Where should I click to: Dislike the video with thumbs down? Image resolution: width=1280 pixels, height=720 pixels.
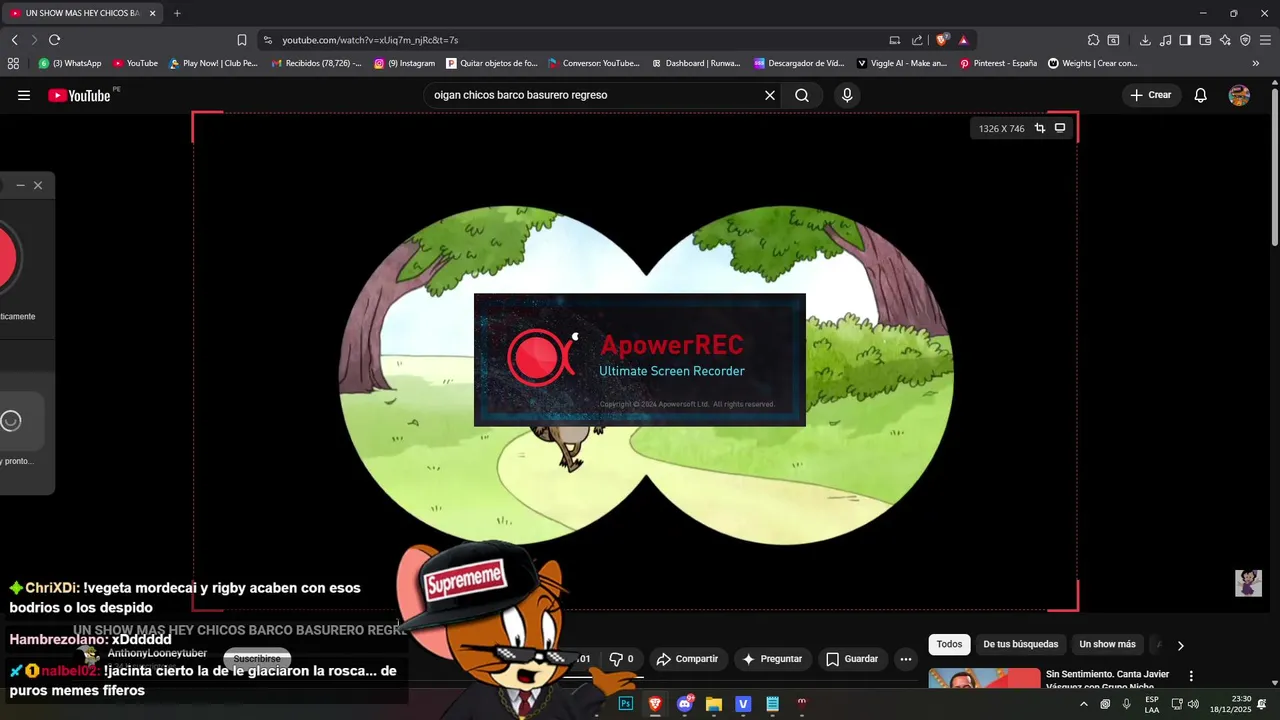tap(621, 659)
